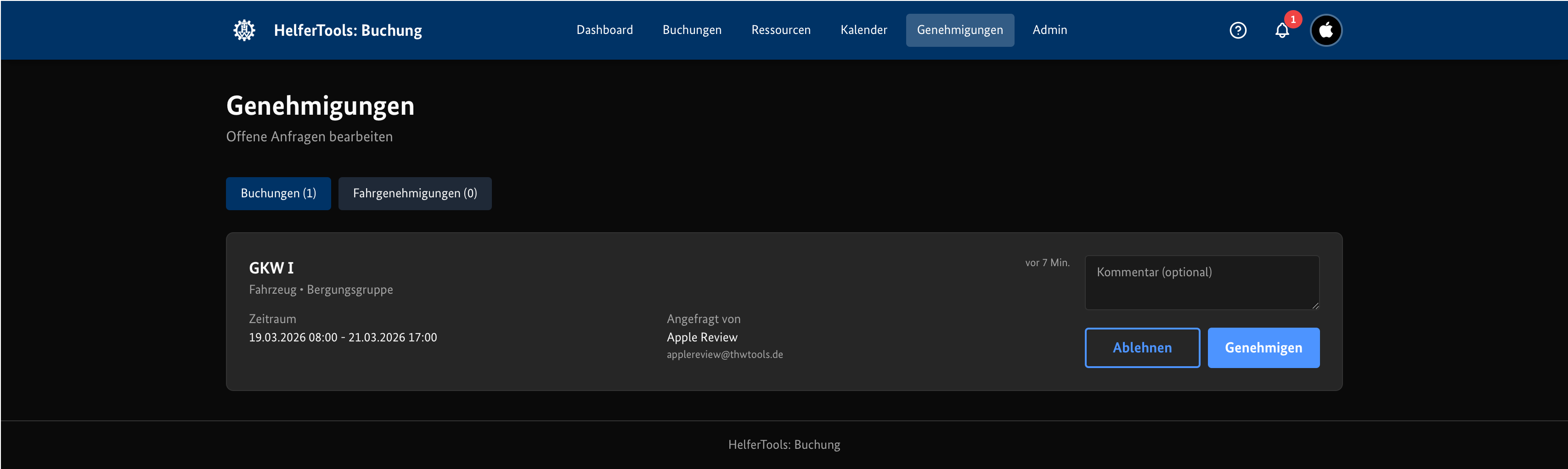Open the Admin section
1568x469 pixels.
(x=1049, y=30)
